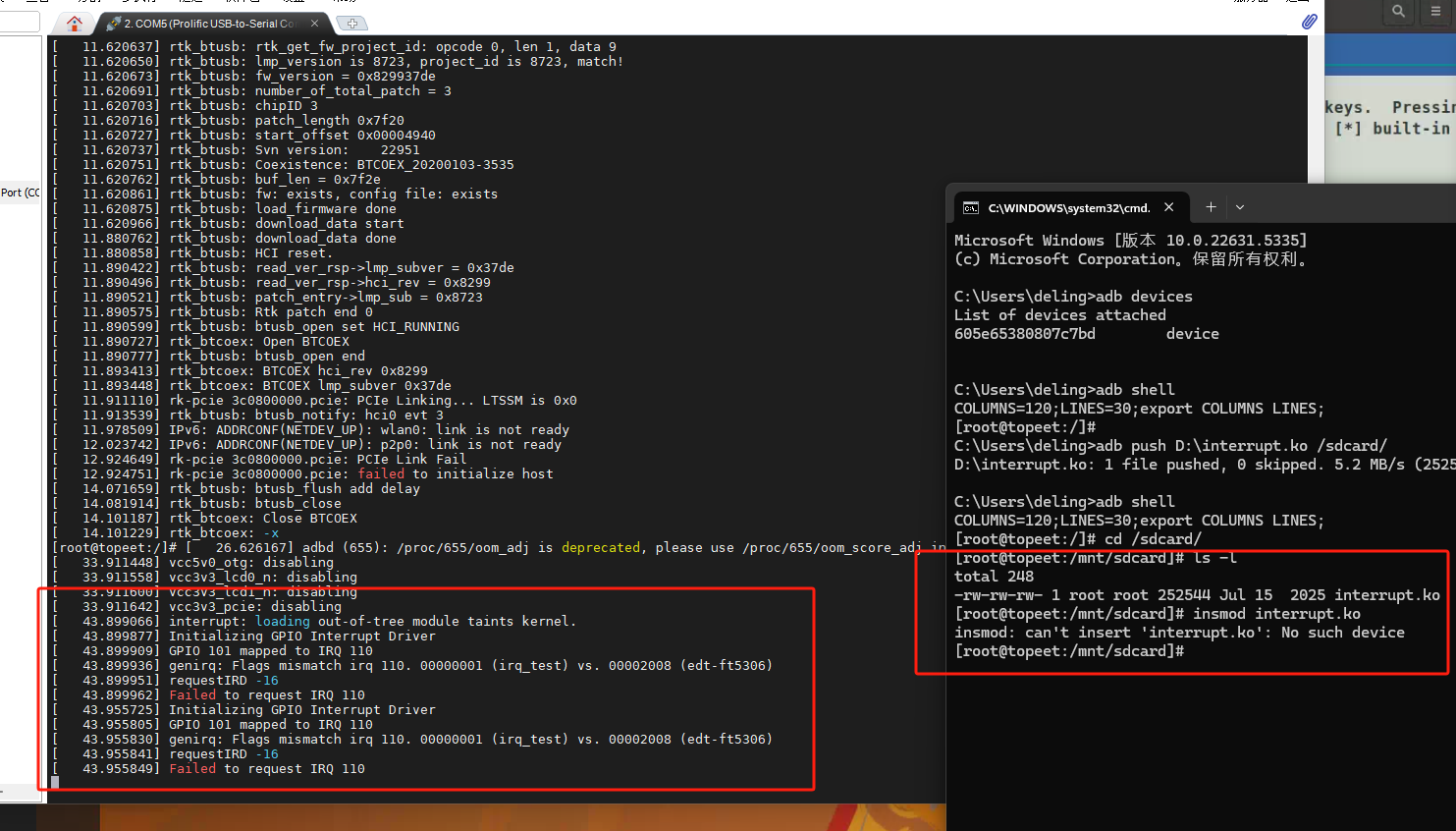Click 'loading out-of-tree module taints kernel' line

pyautogui.click(x=314, y=622)
